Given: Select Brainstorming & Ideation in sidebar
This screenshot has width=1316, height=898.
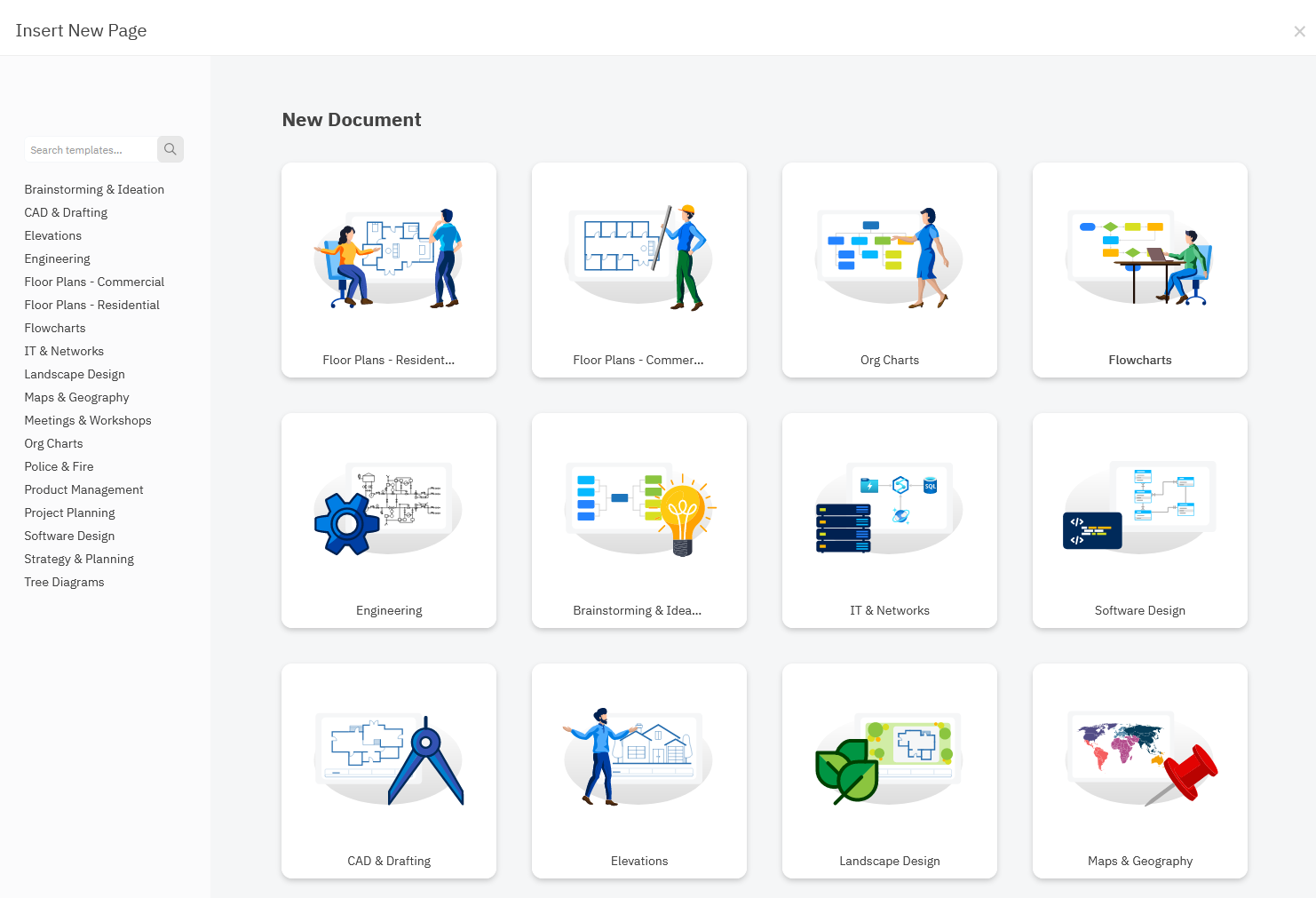Looking at the screenshot, I should (94, 189).
